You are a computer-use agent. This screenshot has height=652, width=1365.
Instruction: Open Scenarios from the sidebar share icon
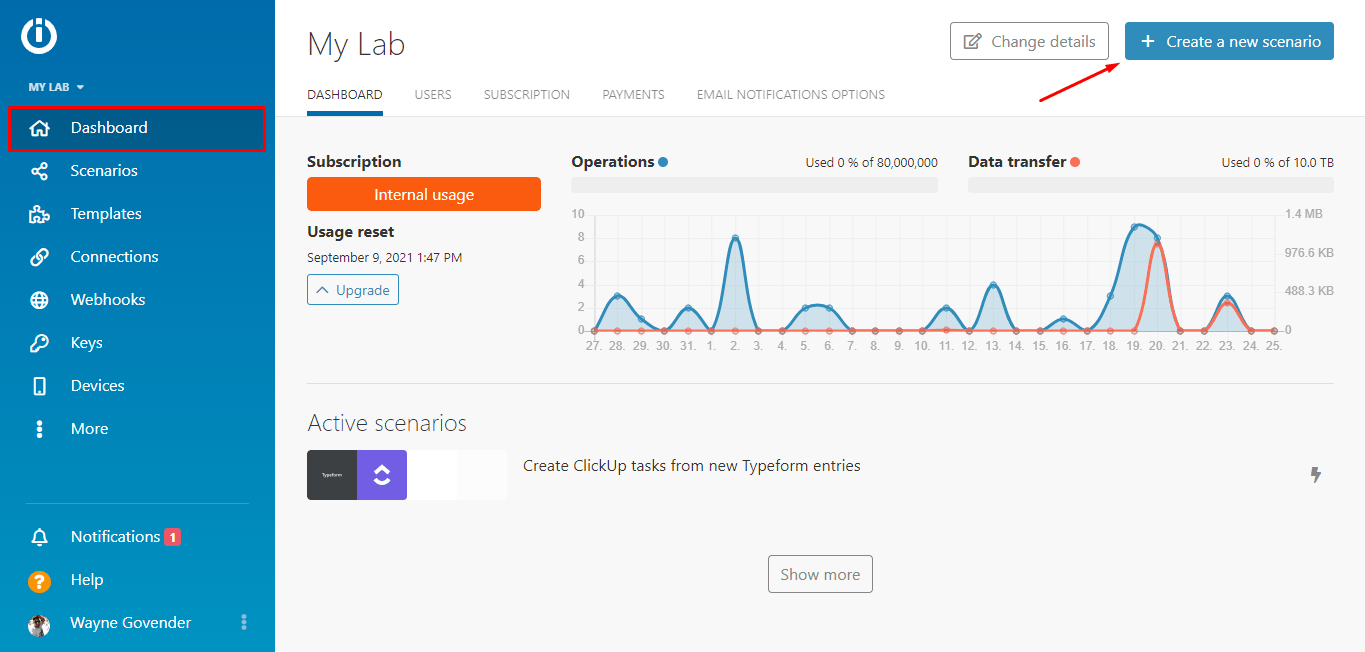[x=40, y=171]
